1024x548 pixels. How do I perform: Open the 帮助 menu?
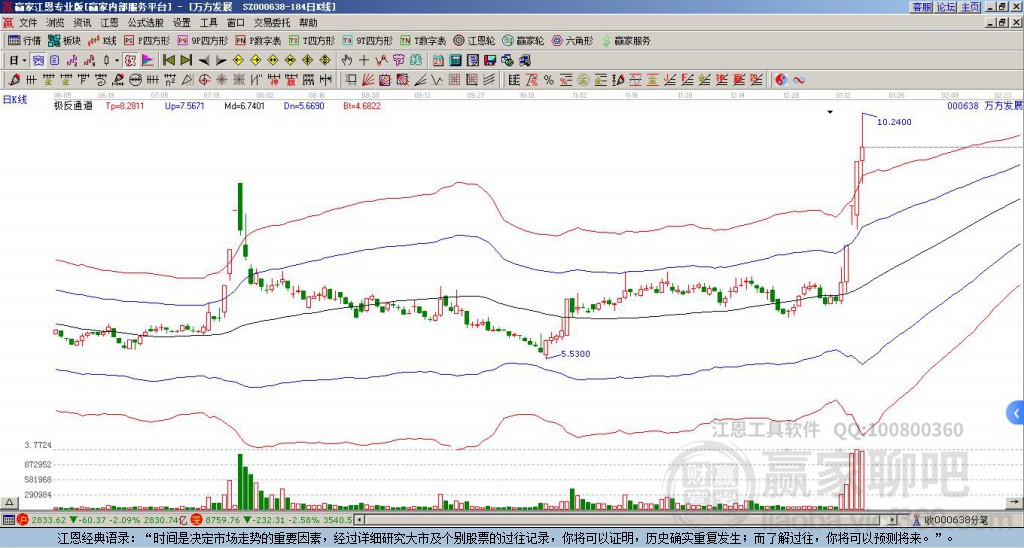click(x=308, y=23)
